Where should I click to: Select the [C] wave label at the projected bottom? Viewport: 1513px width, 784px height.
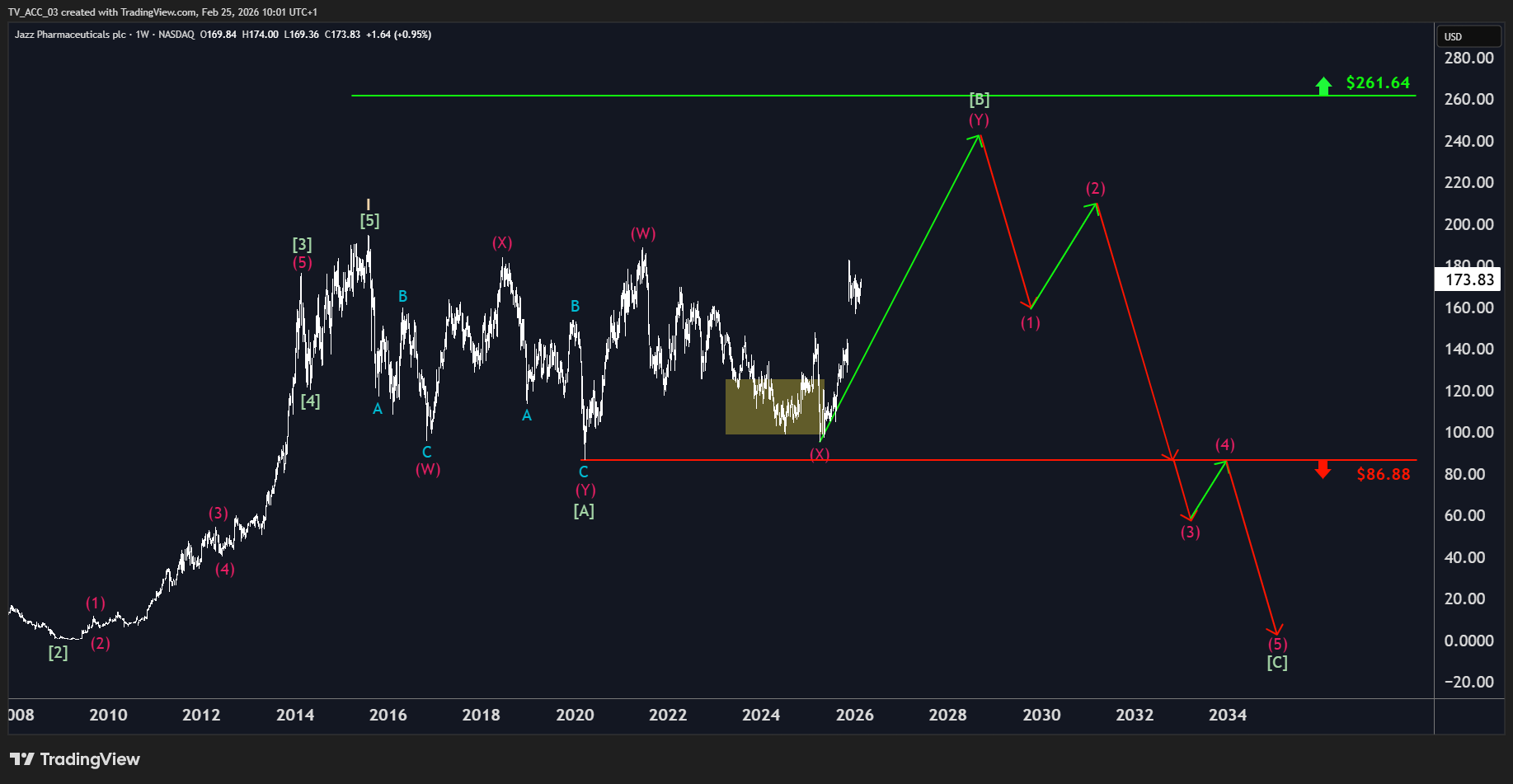(x=1277, y=662)
